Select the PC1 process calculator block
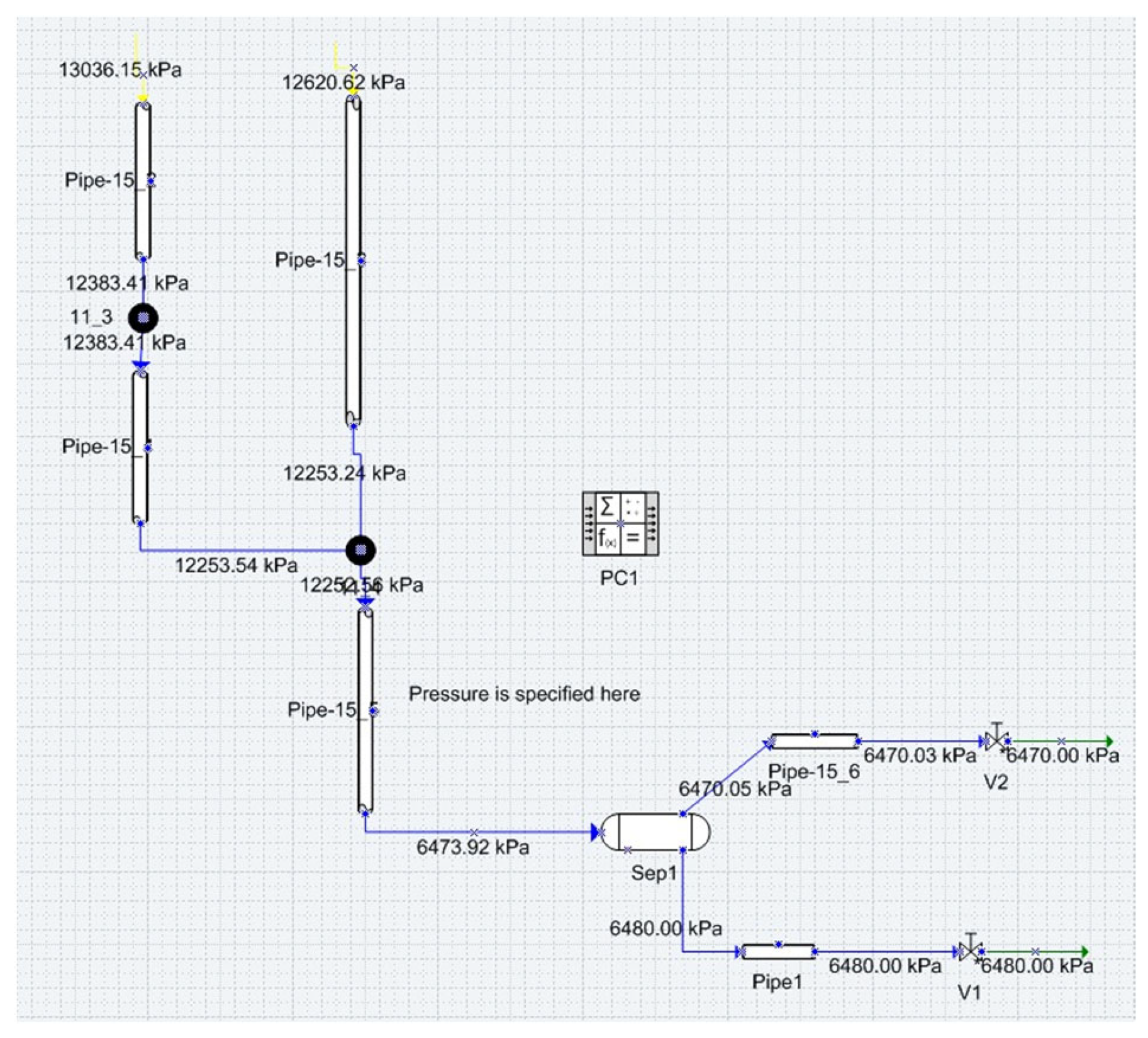This screenshot has height=1038, width=1148. click(x=620, y=523)
